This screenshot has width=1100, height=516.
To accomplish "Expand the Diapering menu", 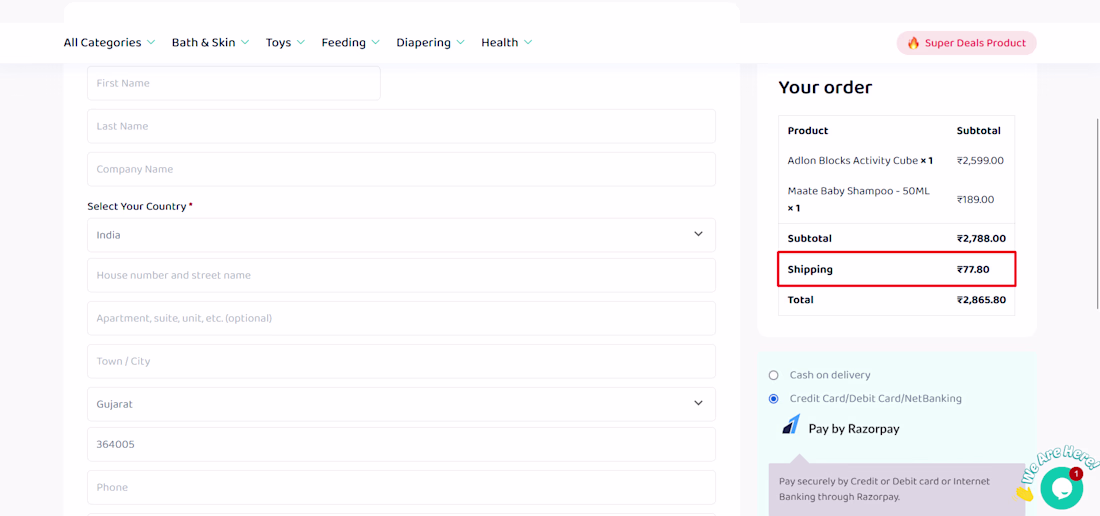I will 431,43.
